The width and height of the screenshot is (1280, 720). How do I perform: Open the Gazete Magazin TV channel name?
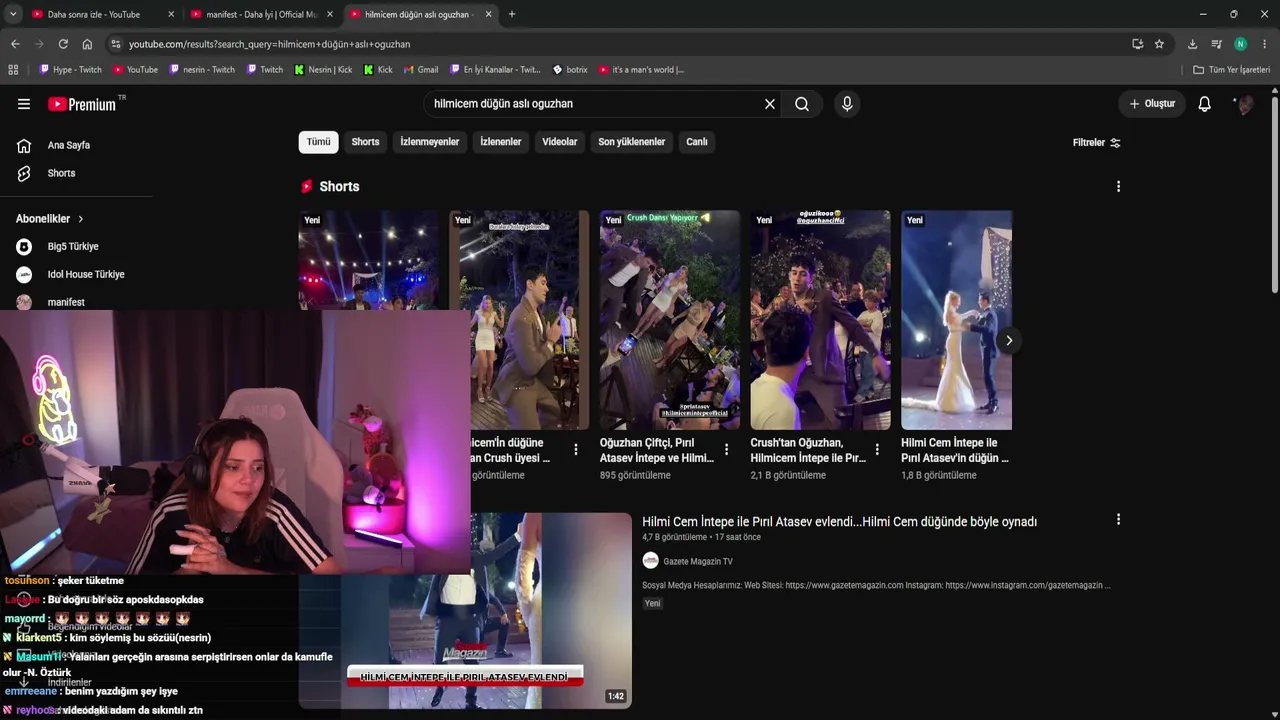[698, 562]
